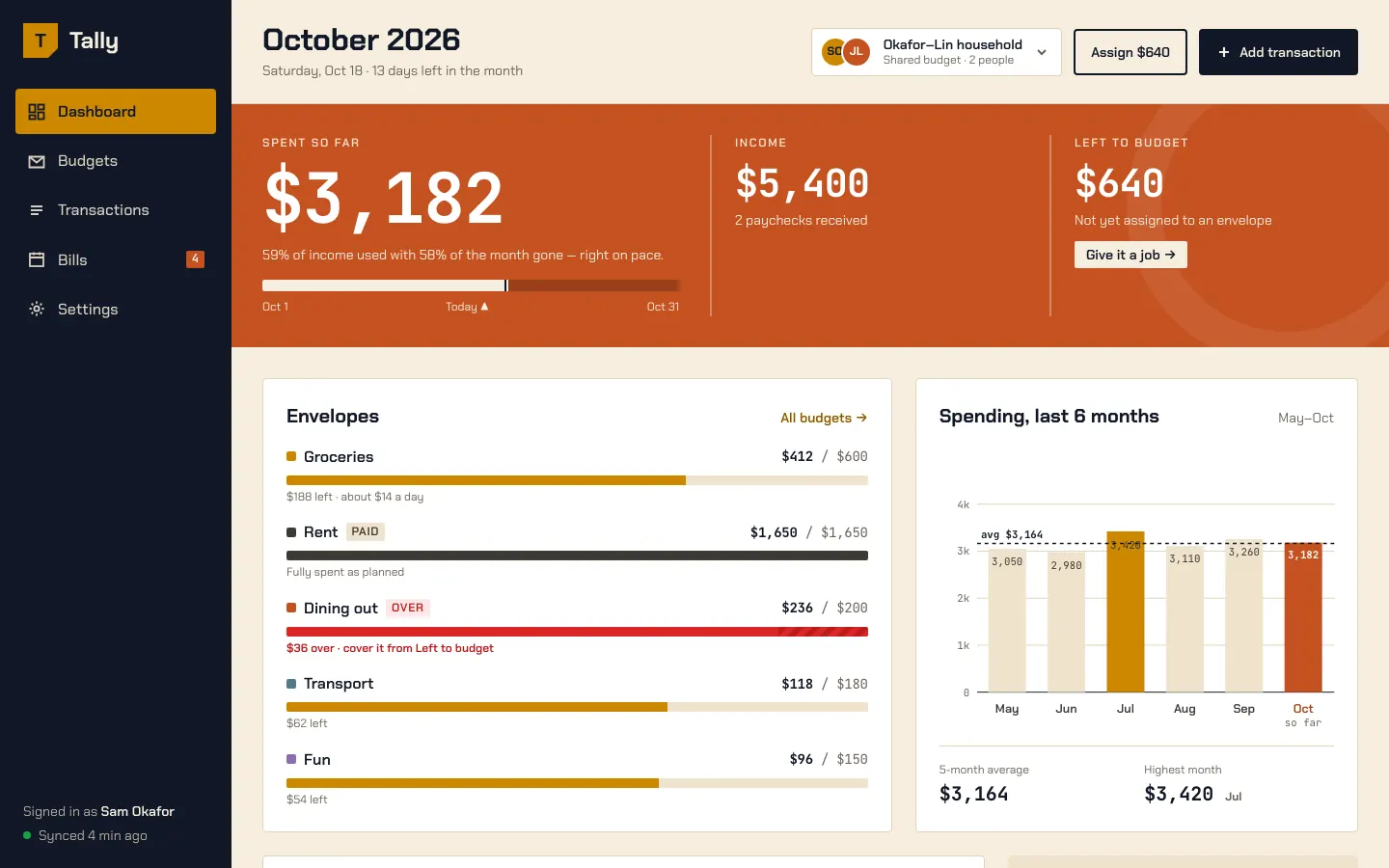Click the Transport envelope color square
1389x868 pixels.
pos(291,684)
